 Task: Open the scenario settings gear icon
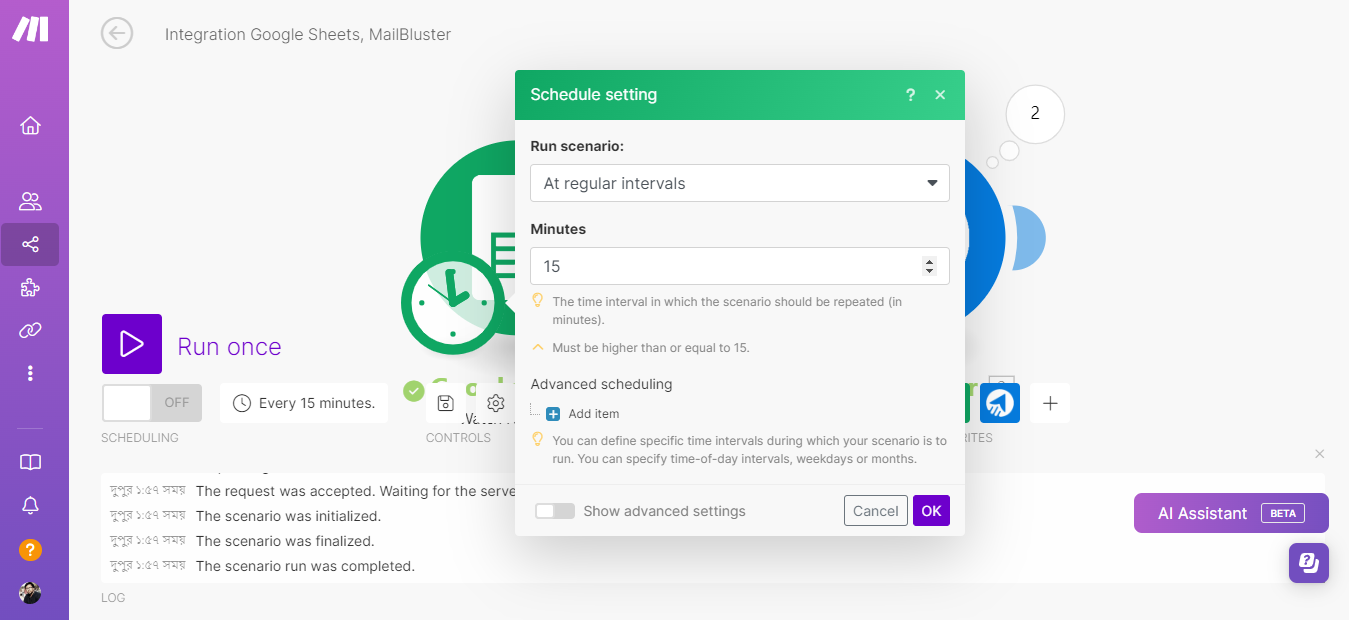[x=496, y=403]
